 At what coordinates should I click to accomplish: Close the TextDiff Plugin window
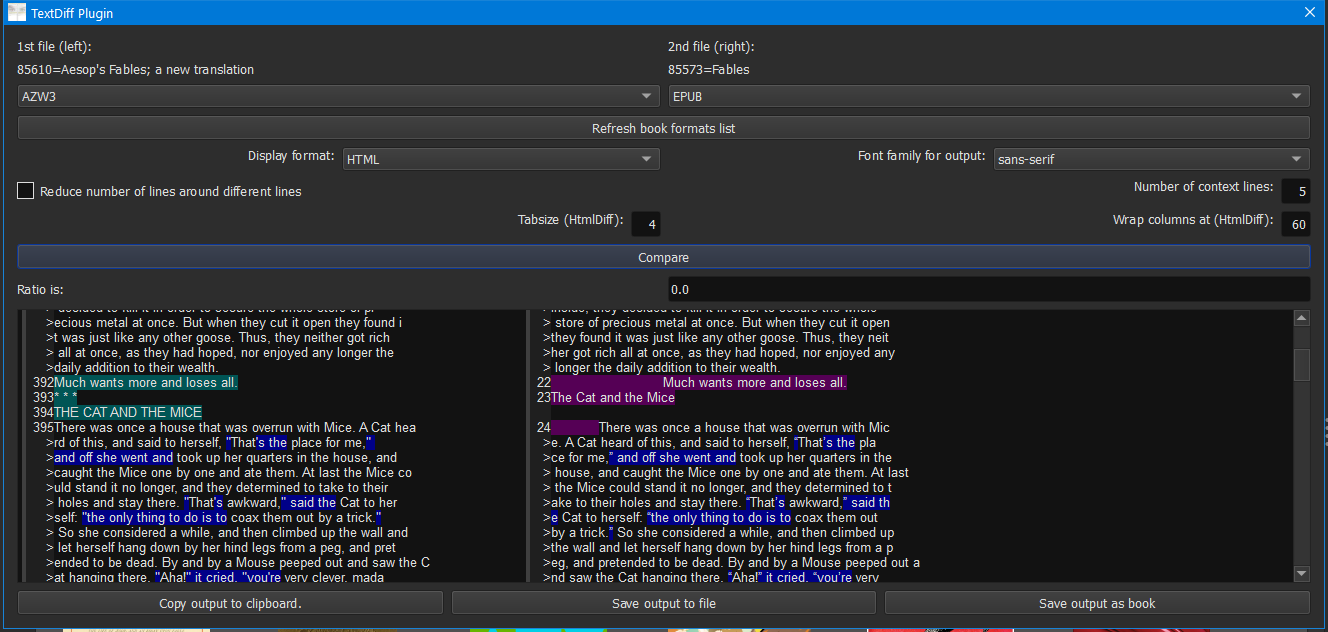pyautogui.click(x=1309, y=13)
